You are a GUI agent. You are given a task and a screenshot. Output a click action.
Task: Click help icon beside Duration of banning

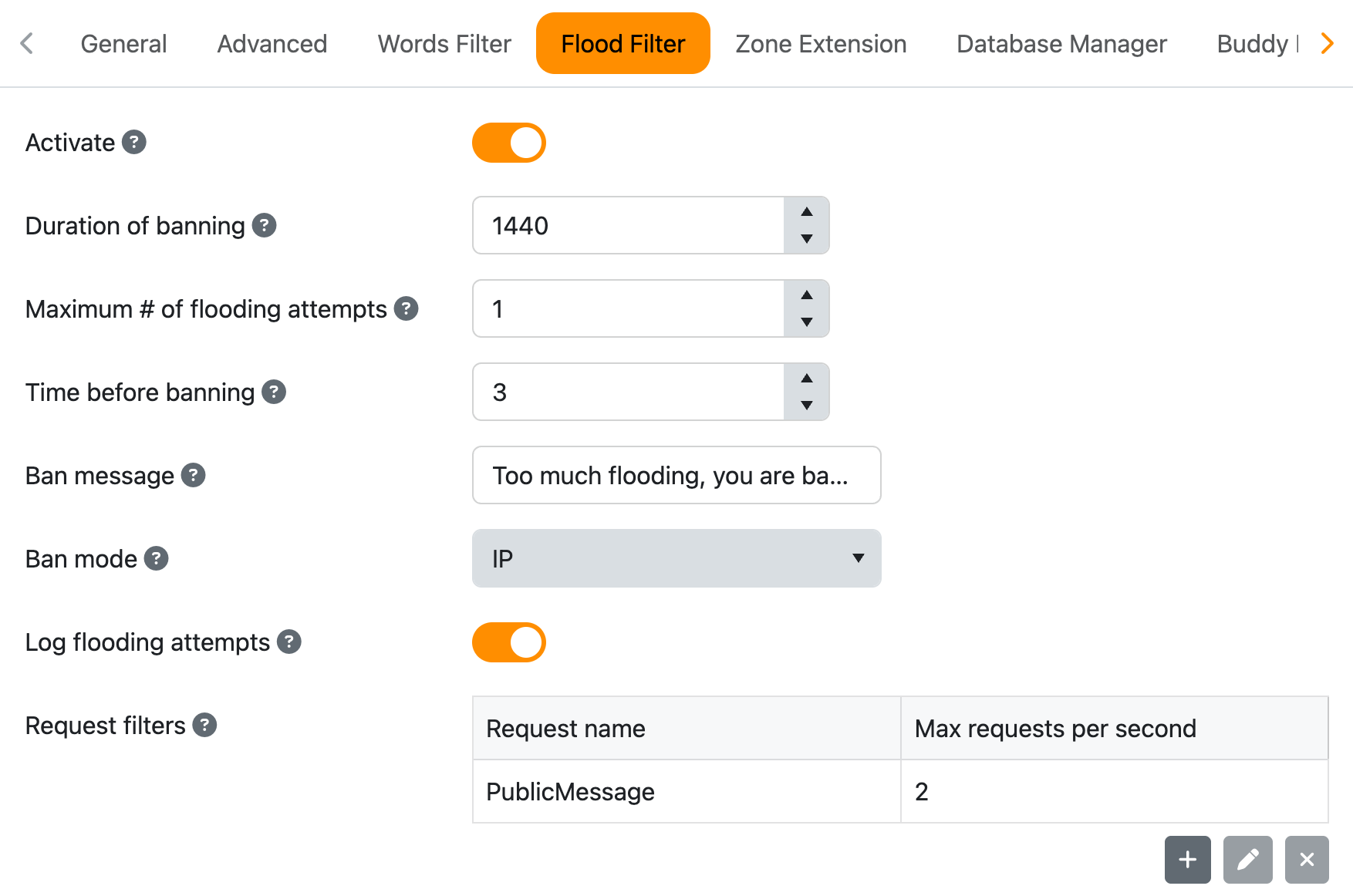click(265, 226)
